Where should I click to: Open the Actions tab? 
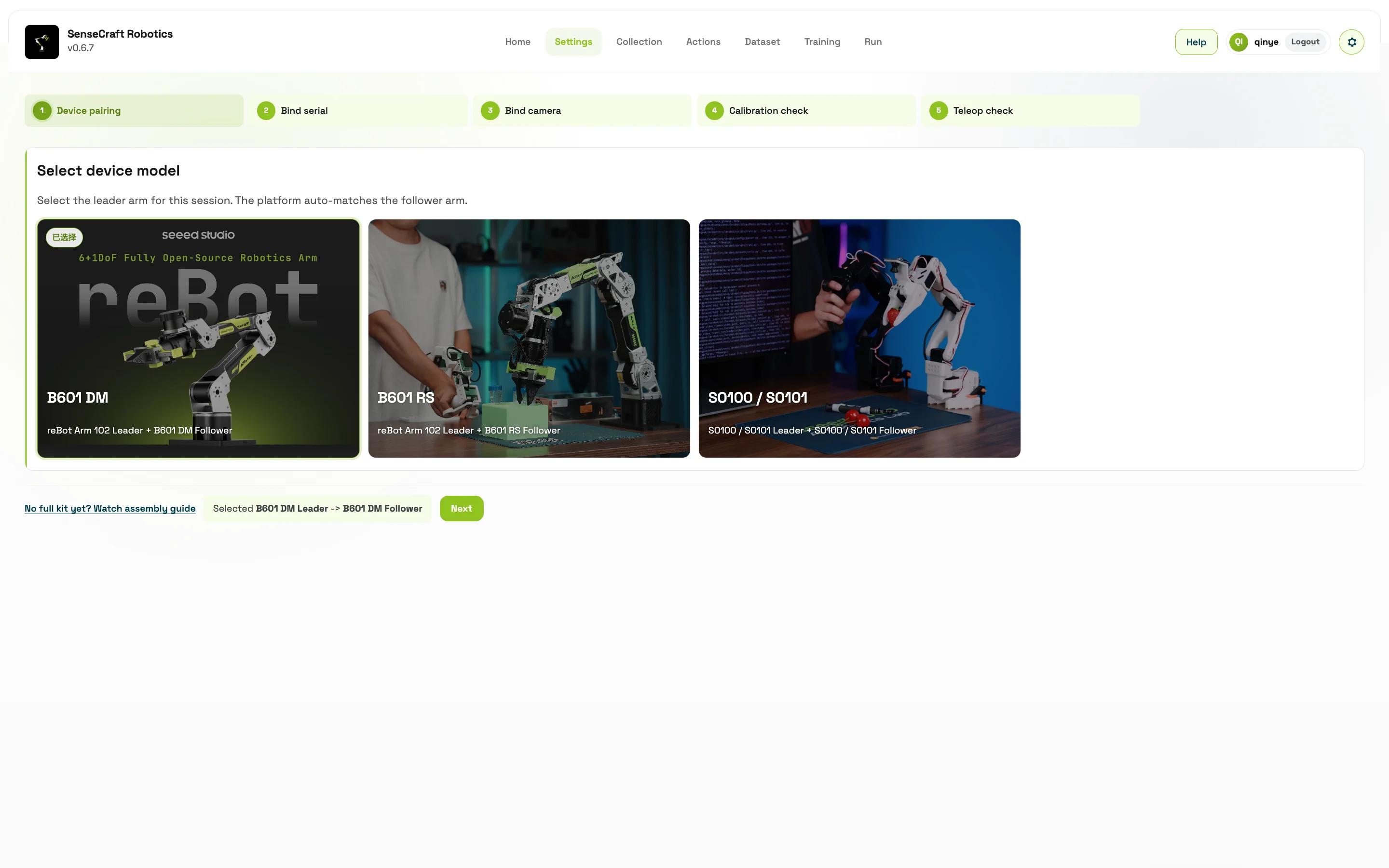(x=703, y=42)
